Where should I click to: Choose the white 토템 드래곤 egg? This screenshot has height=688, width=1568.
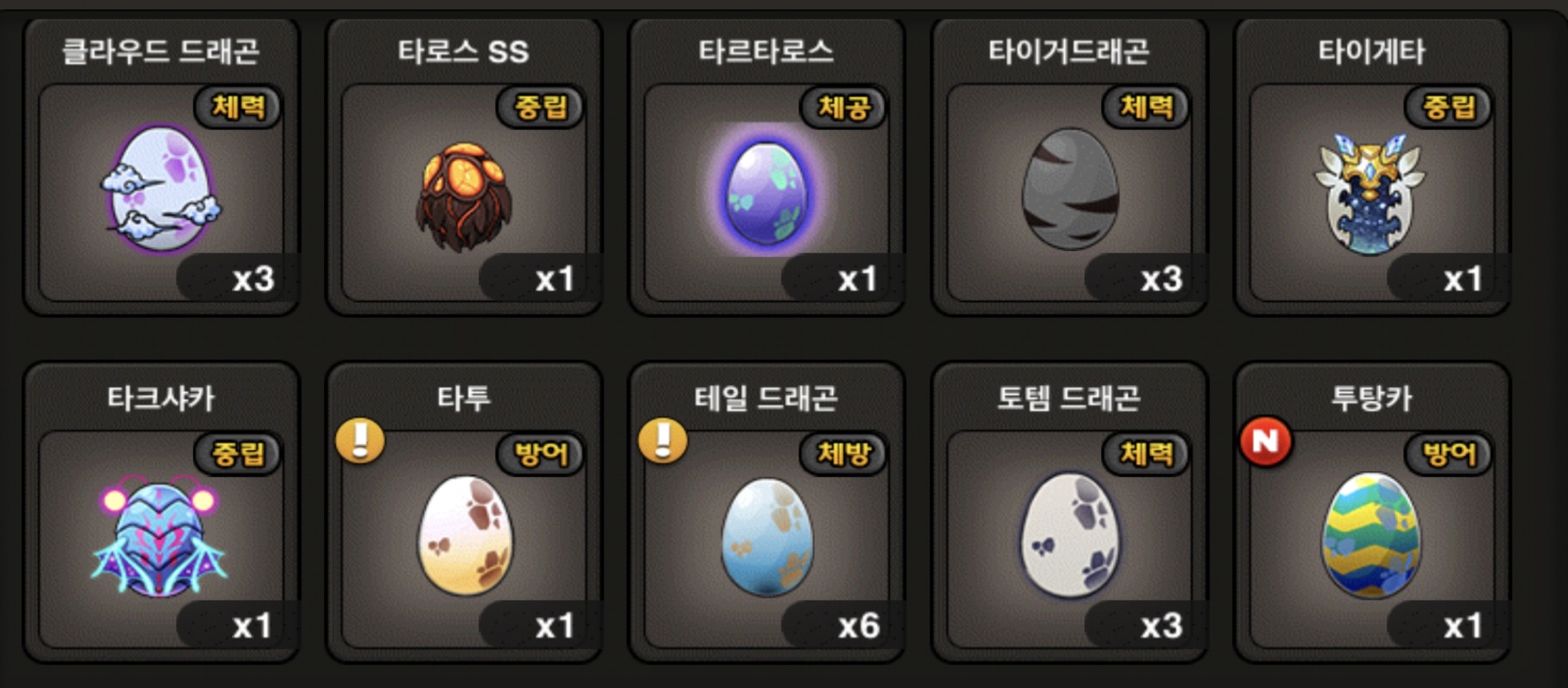tap(1070, 535)
